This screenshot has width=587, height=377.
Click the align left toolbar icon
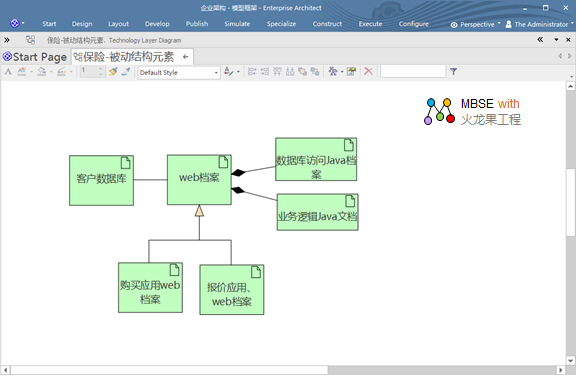tap(252, 72)
